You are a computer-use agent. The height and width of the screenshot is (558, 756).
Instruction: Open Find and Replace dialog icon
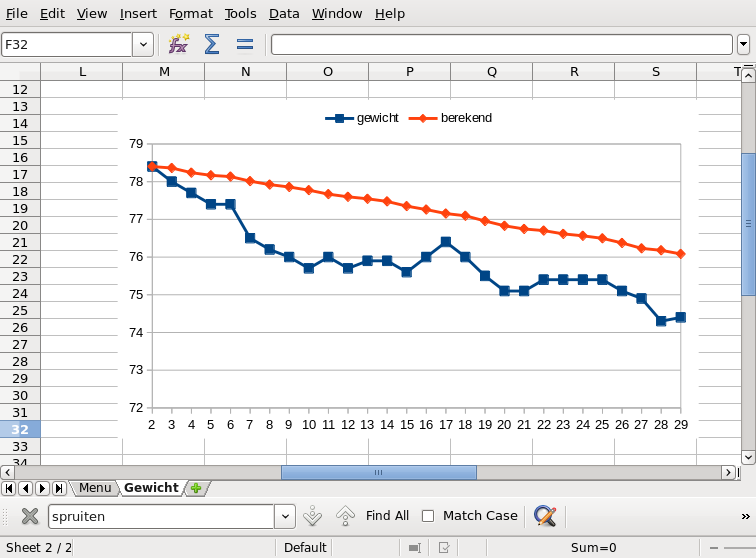point(544,516)
